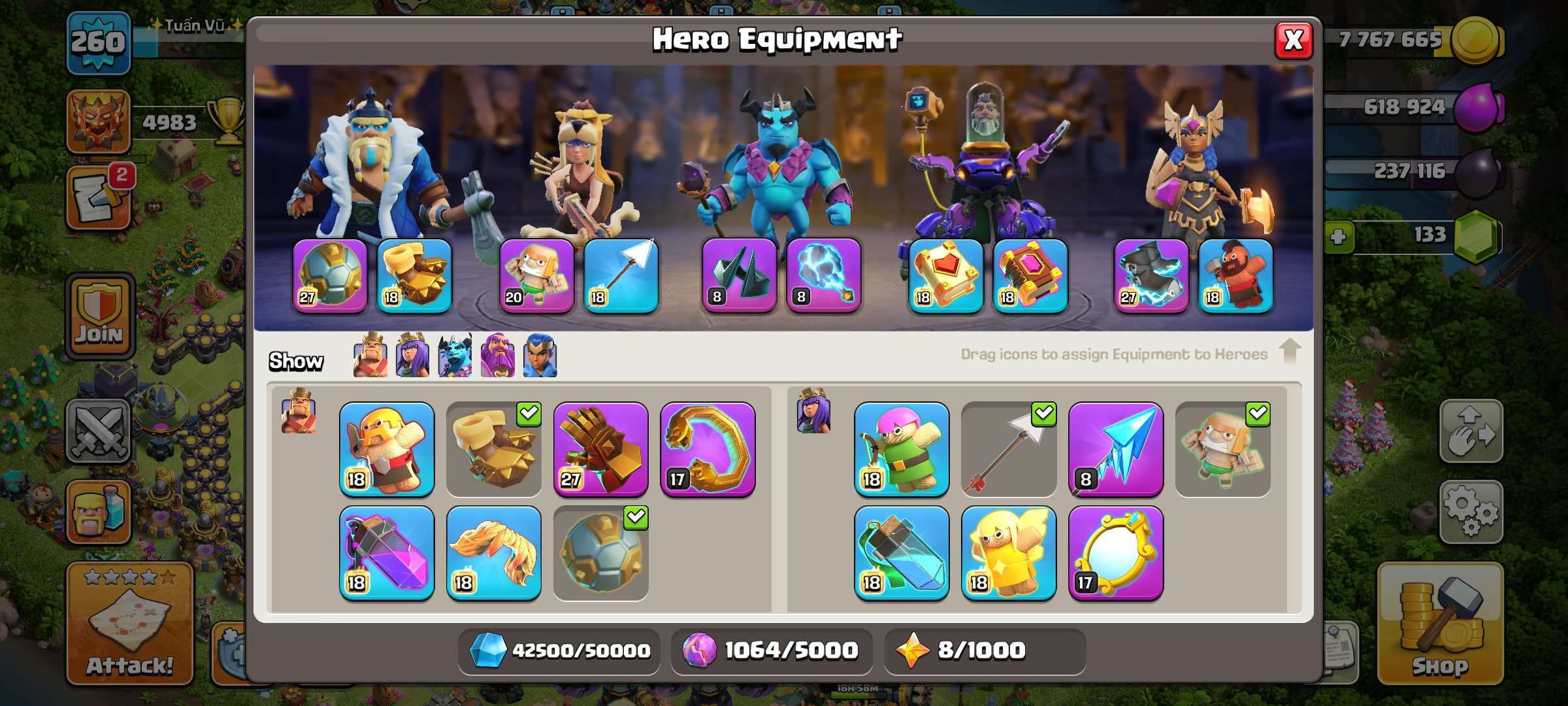1568x706 pixels.
Task: Select the Rage Vial equipment level 18
Action: (386, 553)
